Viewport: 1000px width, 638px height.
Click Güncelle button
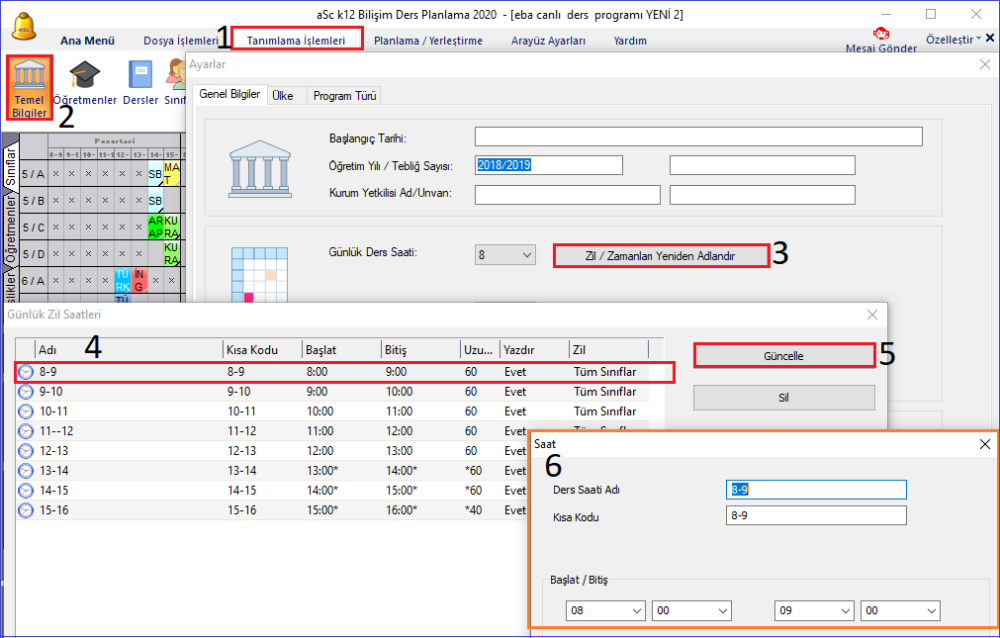click(x=784, y=356)
